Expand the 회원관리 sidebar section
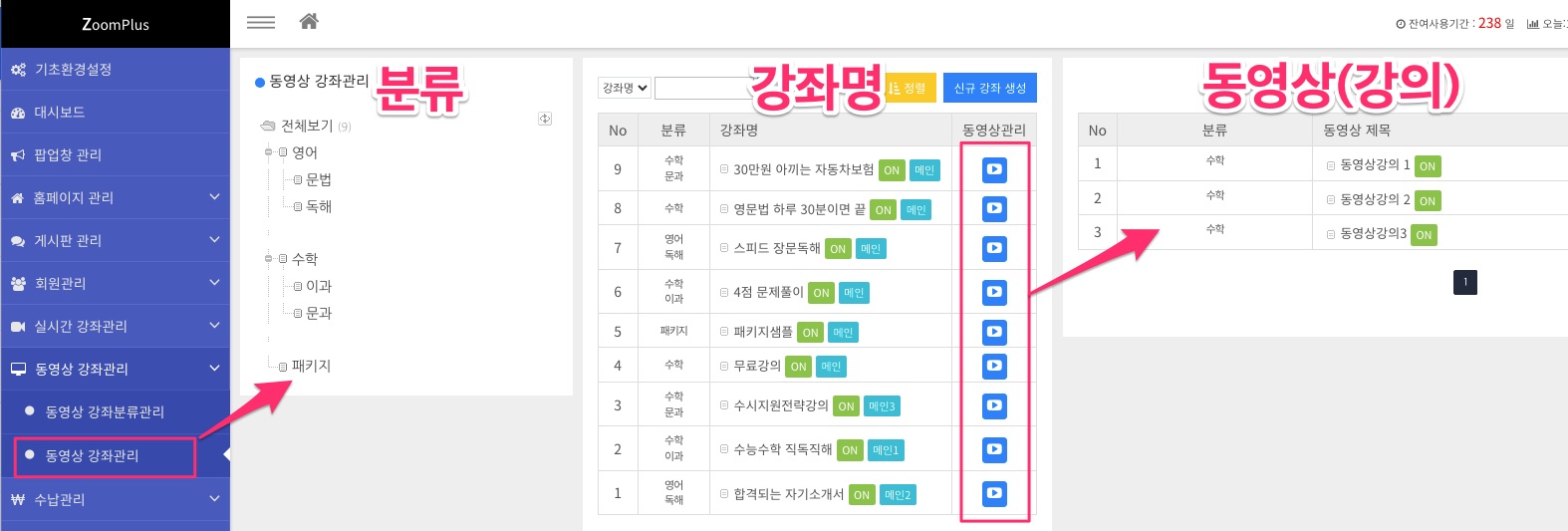The width and height of the screenshot is (1568, 531). tap(115, 283)
